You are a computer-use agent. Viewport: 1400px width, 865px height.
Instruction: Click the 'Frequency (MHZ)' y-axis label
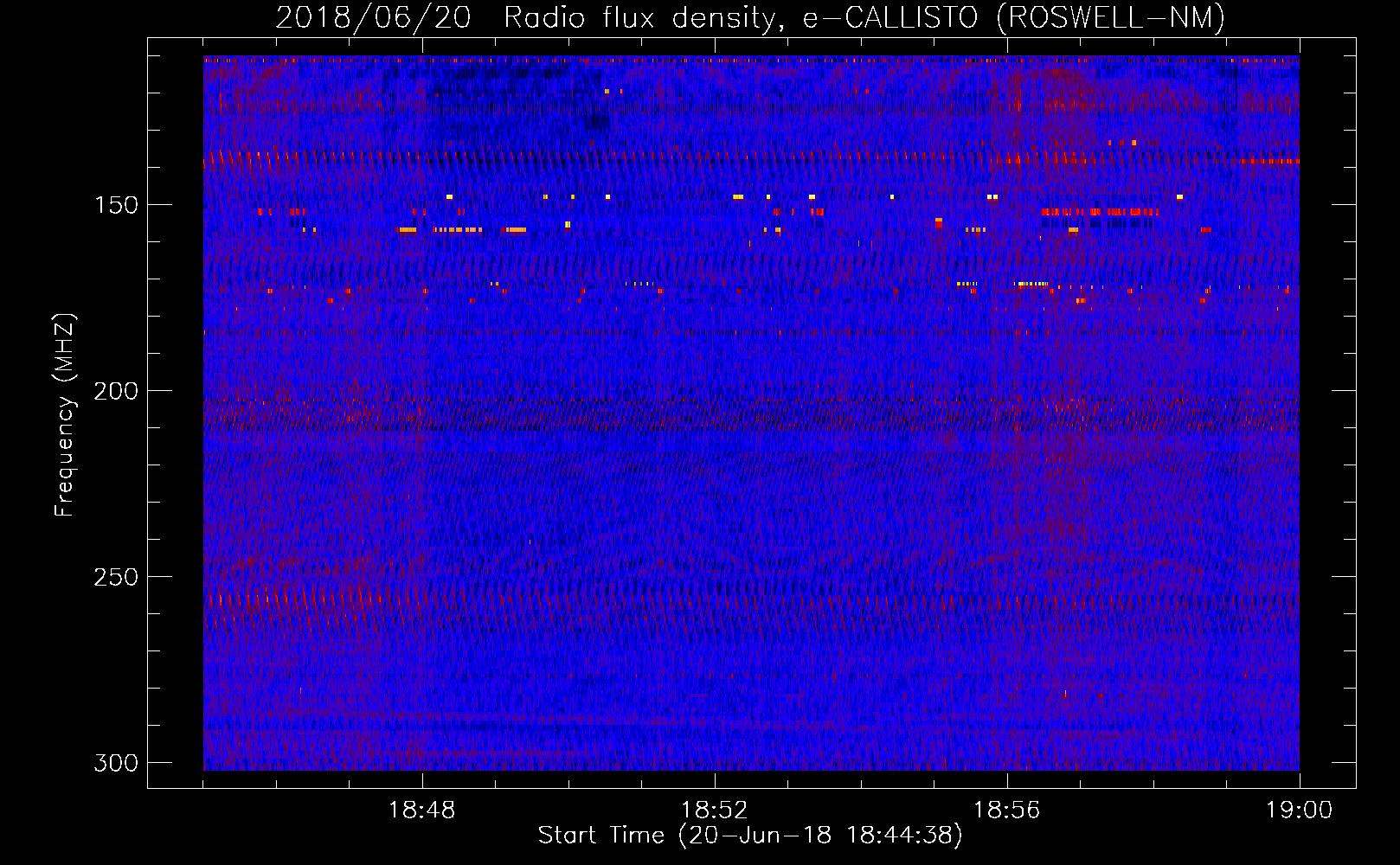(65, 414)
